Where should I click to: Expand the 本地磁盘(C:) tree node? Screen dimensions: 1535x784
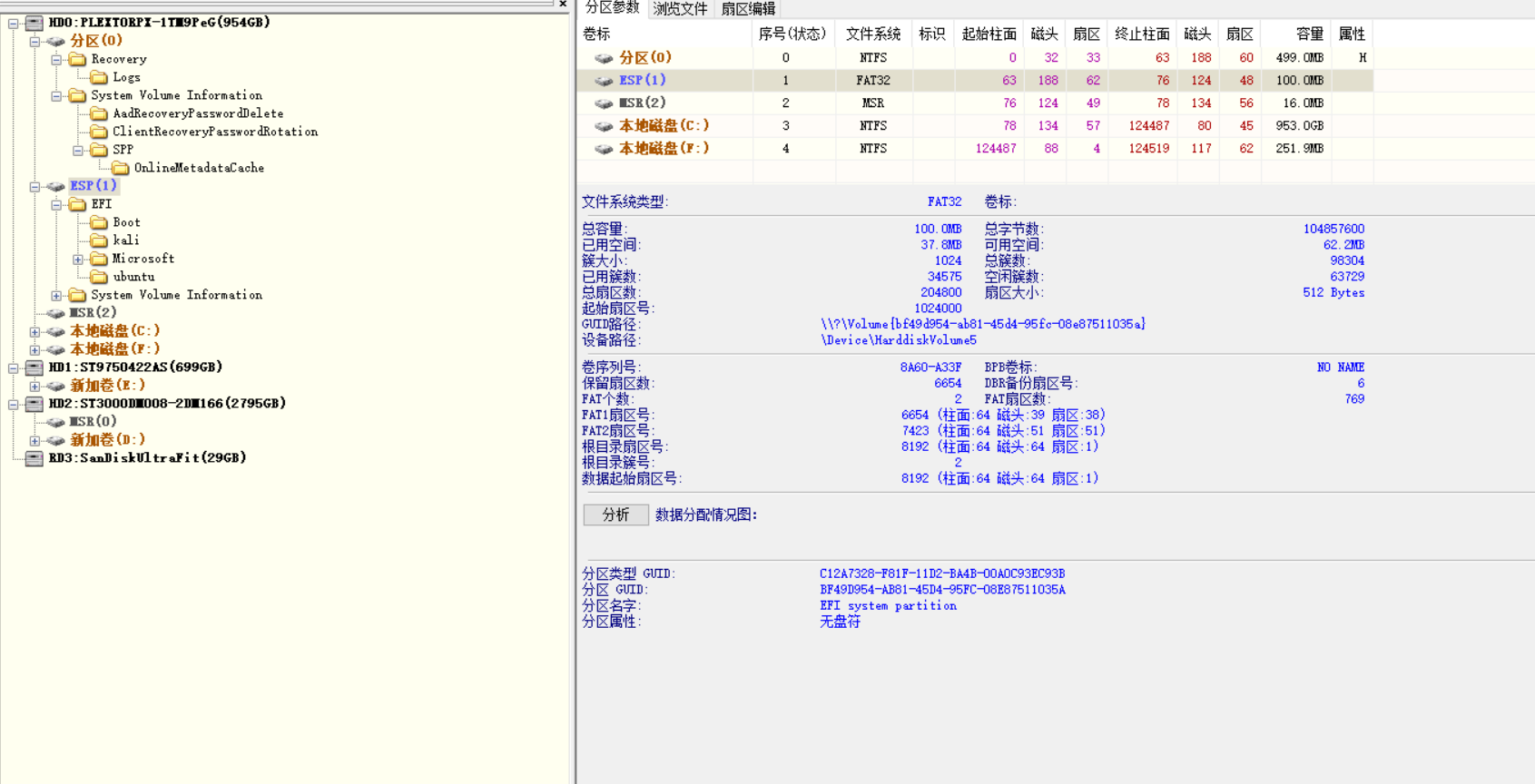[34, 331]
